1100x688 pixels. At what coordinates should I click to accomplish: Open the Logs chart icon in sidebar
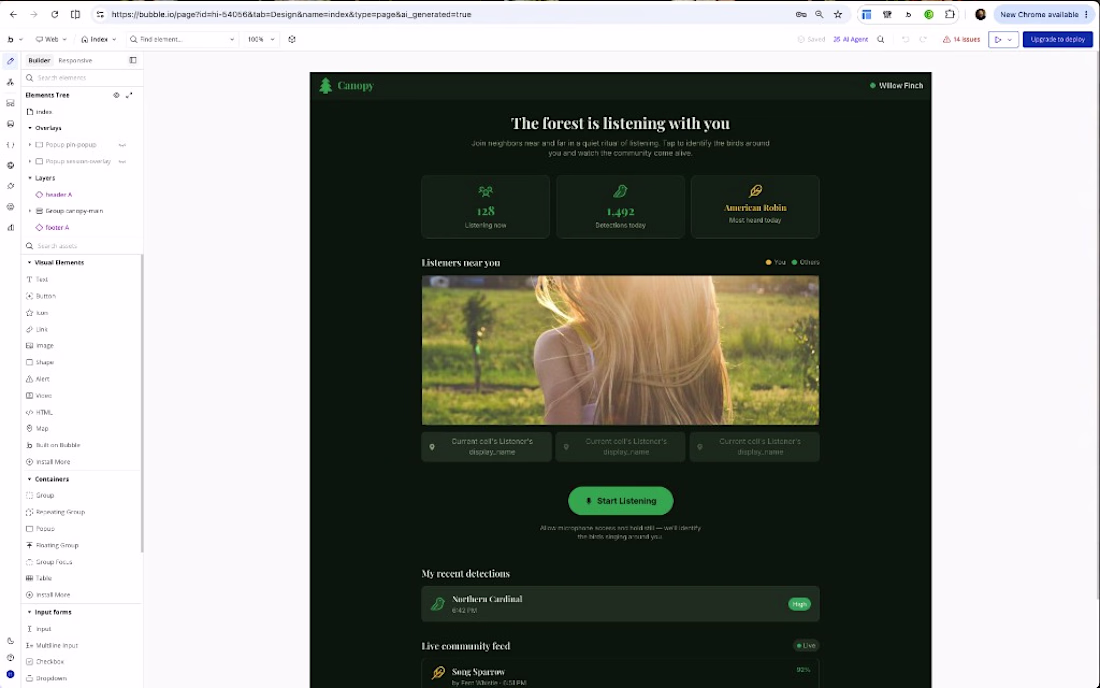click(10, 227)
